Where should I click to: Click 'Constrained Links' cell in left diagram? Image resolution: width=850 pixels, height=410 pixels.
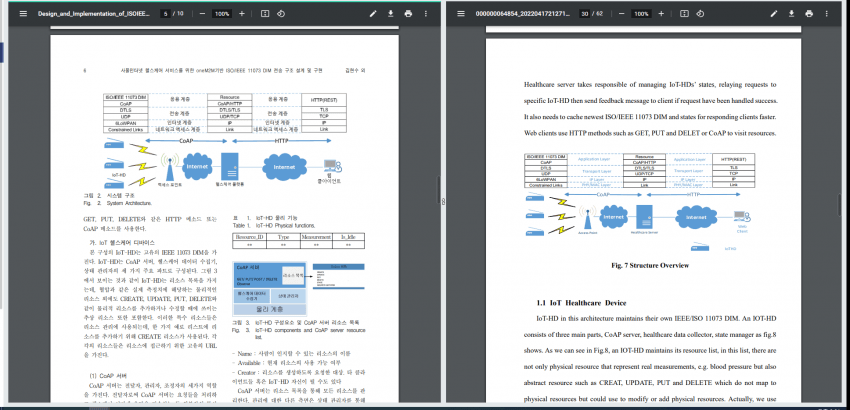click(126, 130)
